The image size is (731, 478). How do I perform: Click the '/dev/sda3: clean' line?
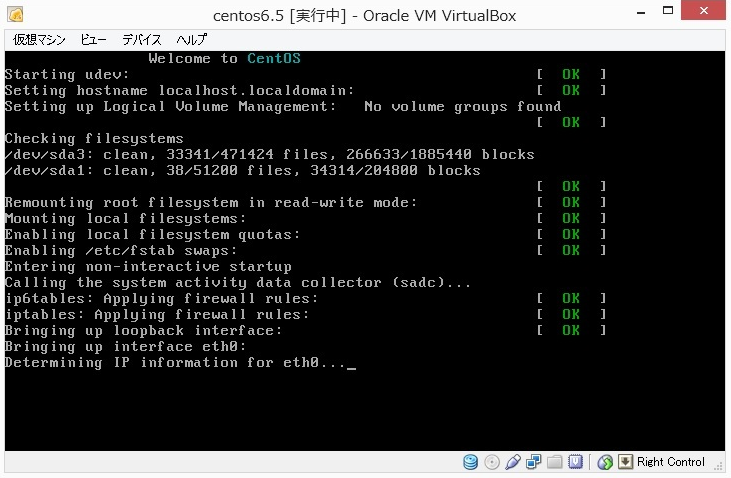(x=269, y=154)
